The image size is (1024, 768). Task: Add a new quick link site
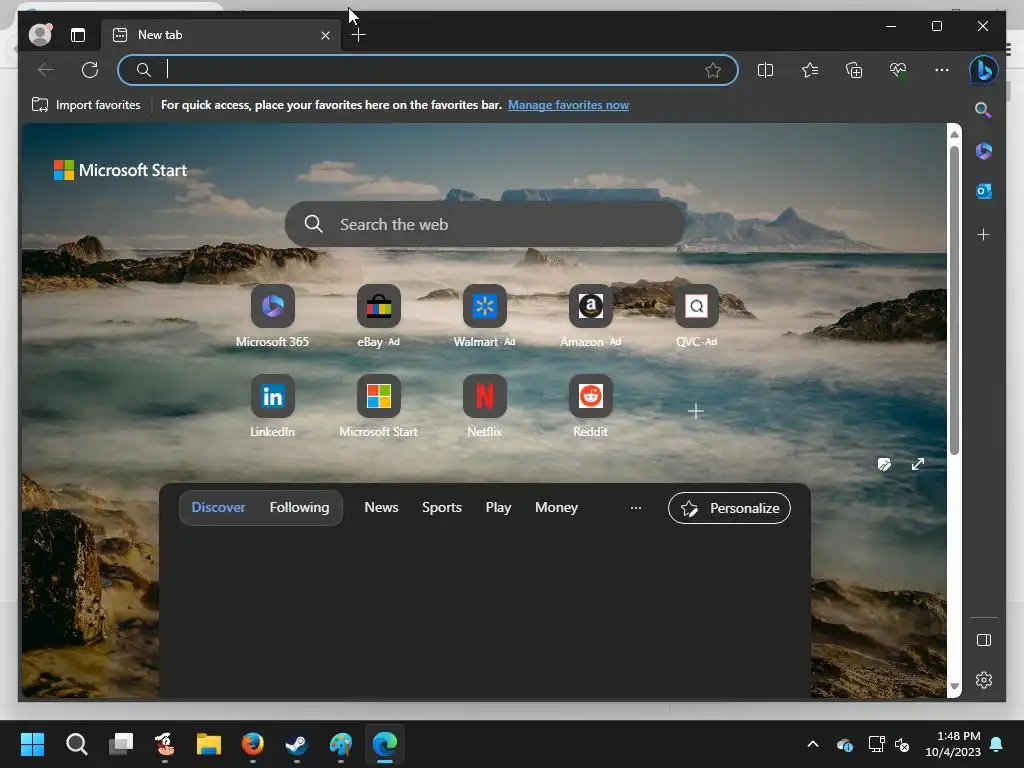696,411
